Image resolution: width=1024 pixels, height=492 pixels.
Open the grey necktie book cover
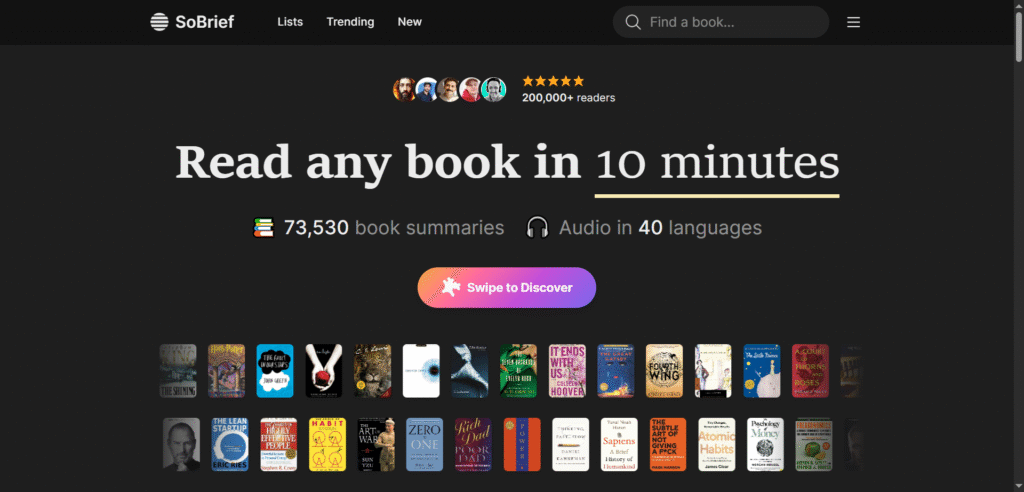tap(470, 371)
